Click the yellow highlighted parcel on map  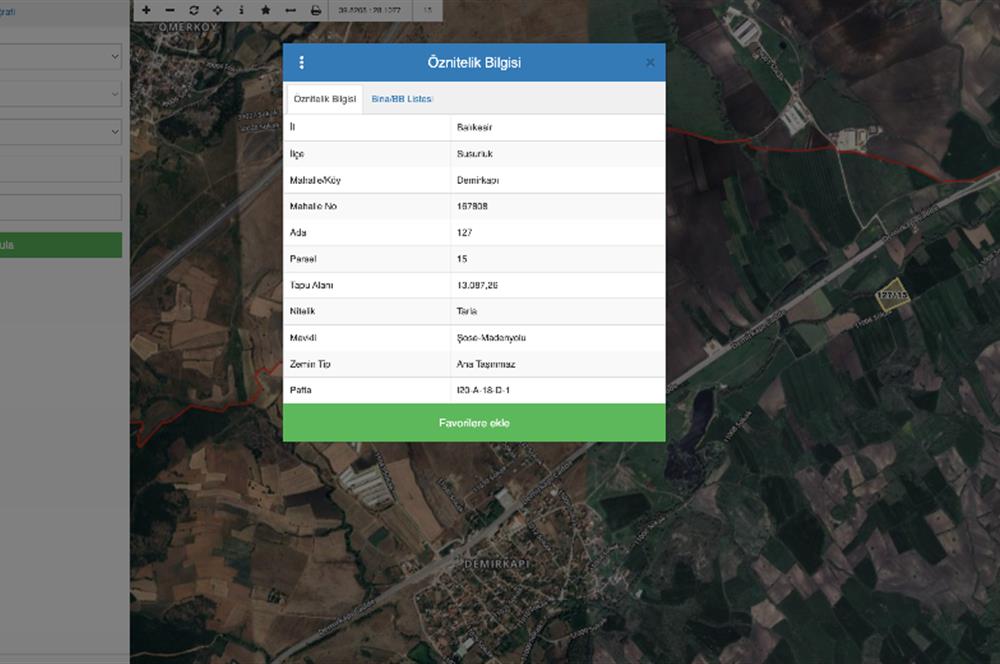pos(889,294)
